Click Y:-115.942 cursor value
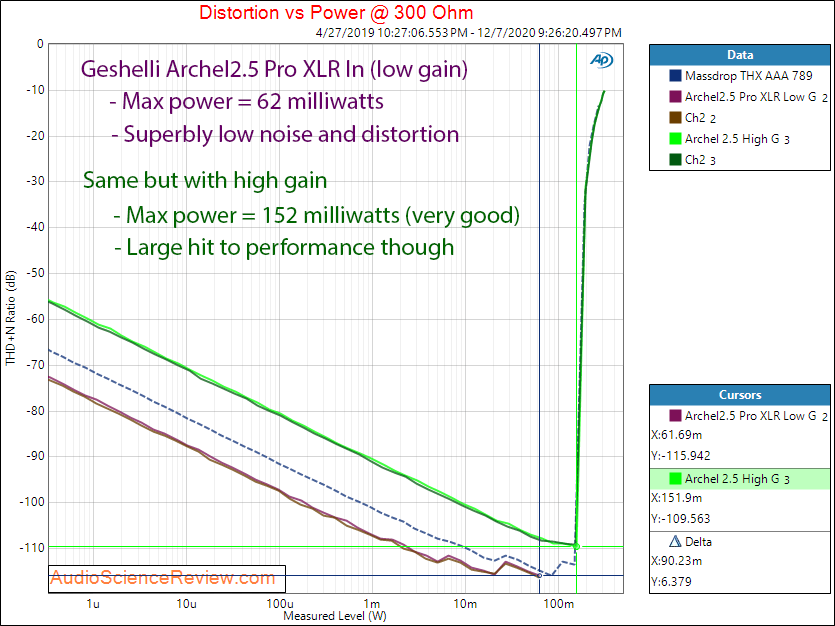This screenshot has width=835, height=626. point(681,456)
